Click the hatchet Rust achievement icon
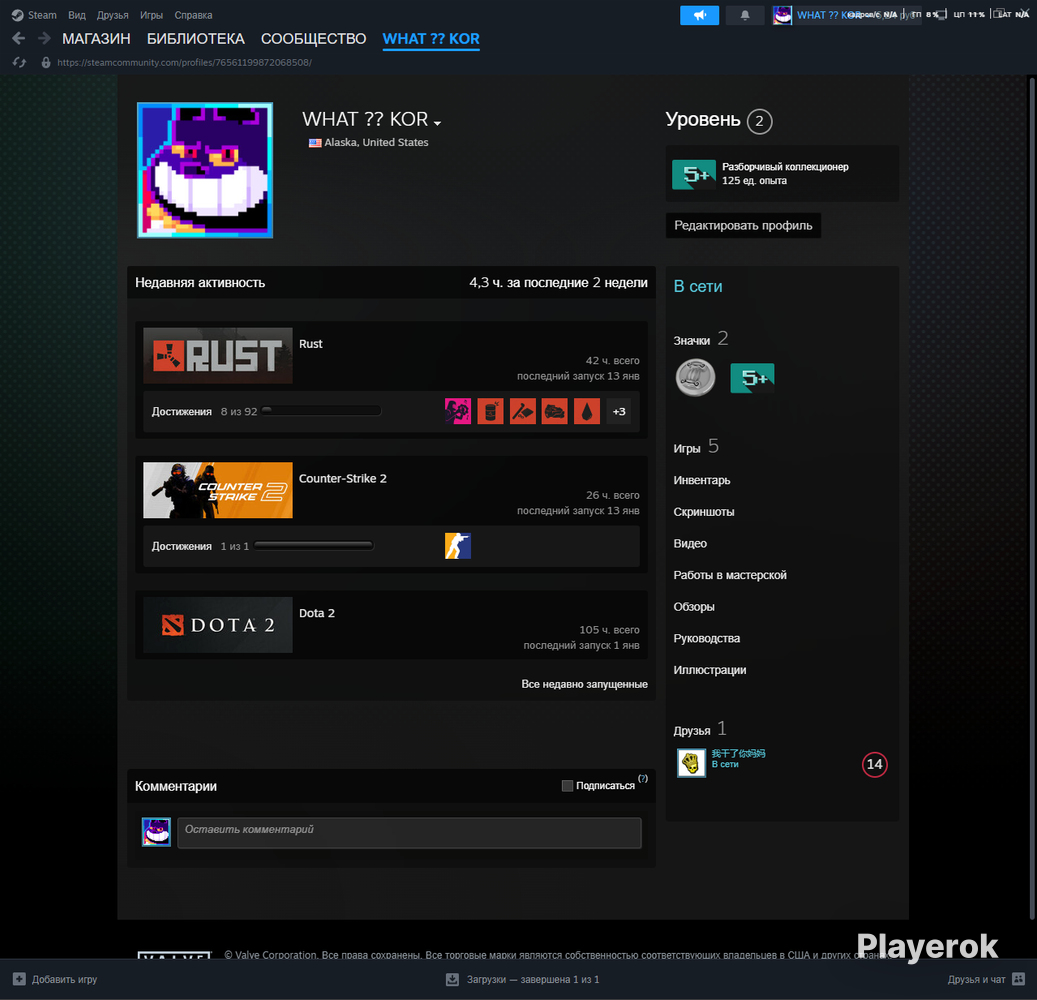This screenshot has width=1037, height=1000. pos(522,411)
